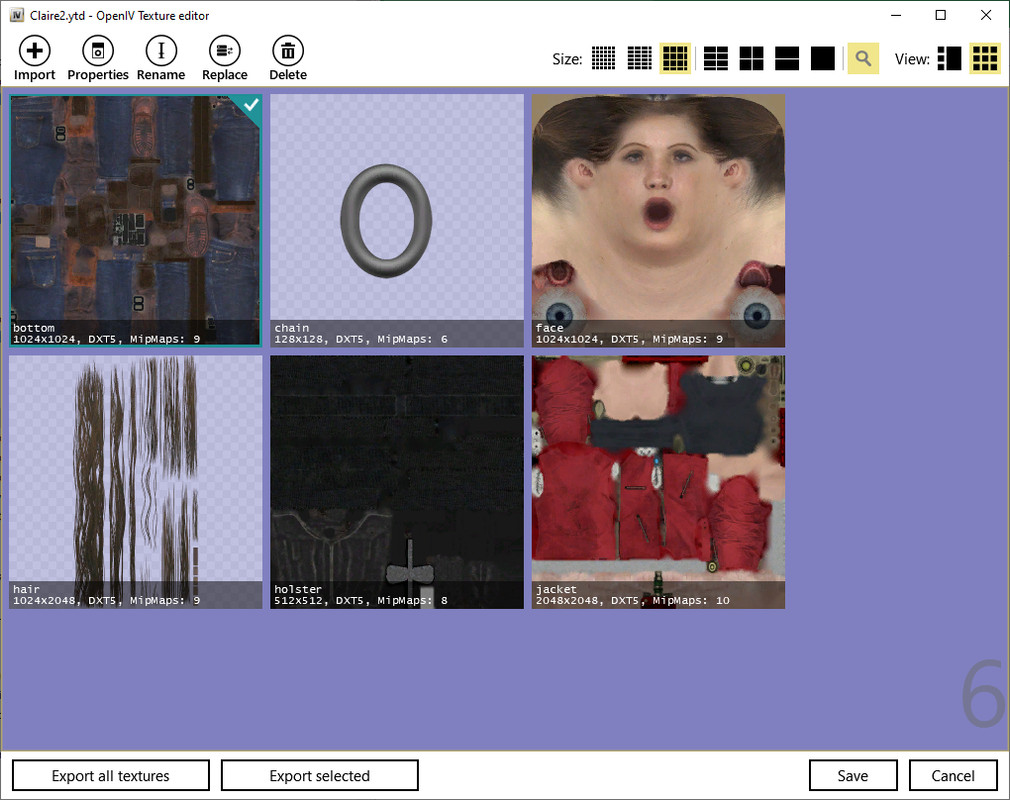Switch to the fourth thumbnail size option
The width and height of the screenshot is (1010, 800).
716,59
